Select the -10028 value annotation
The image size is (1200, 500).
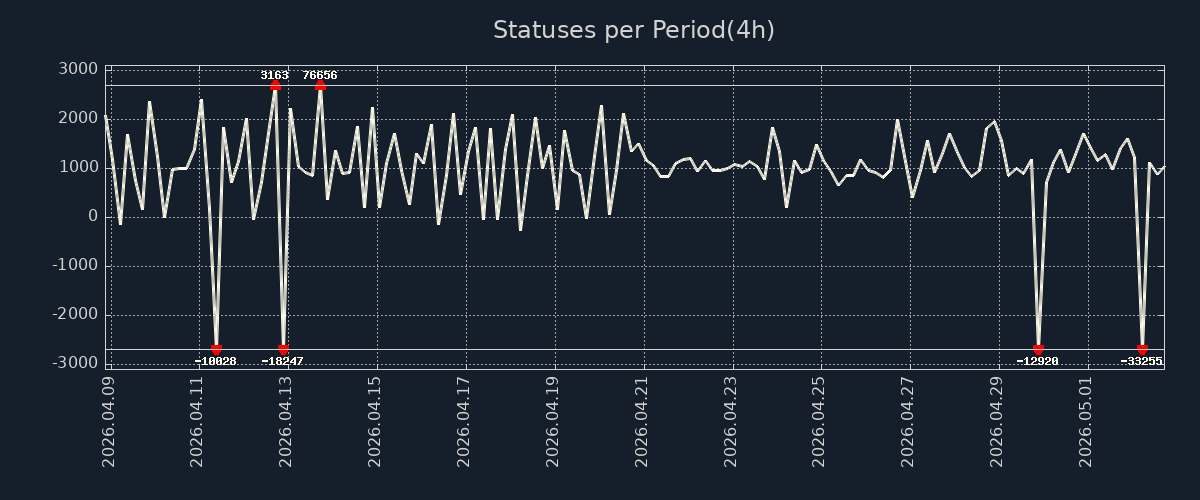[216, 361]
